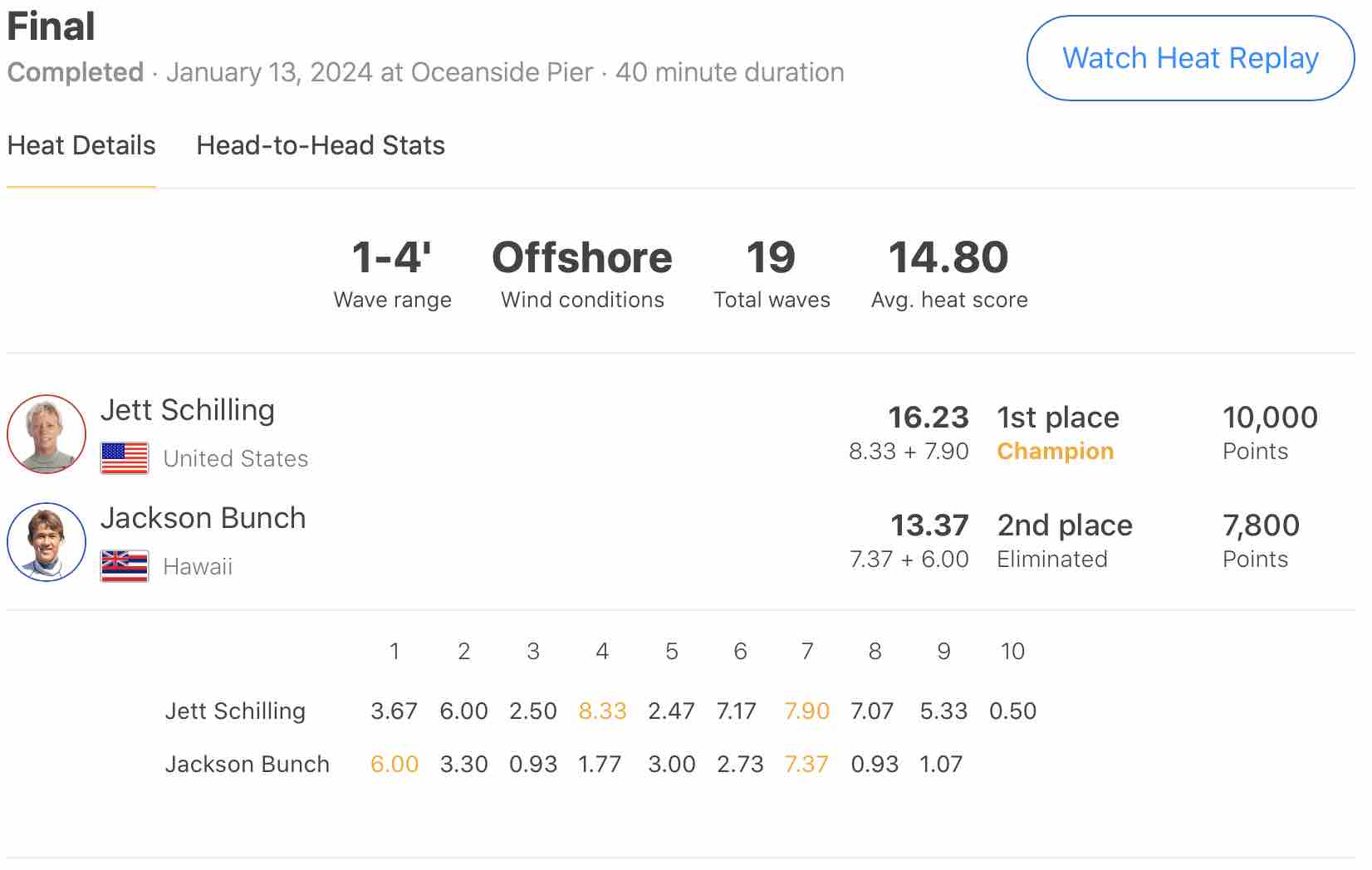Click Jackson Bunch's highlighted 6.00 wave score
The image size is (1372, 870).
click(394, 765)
